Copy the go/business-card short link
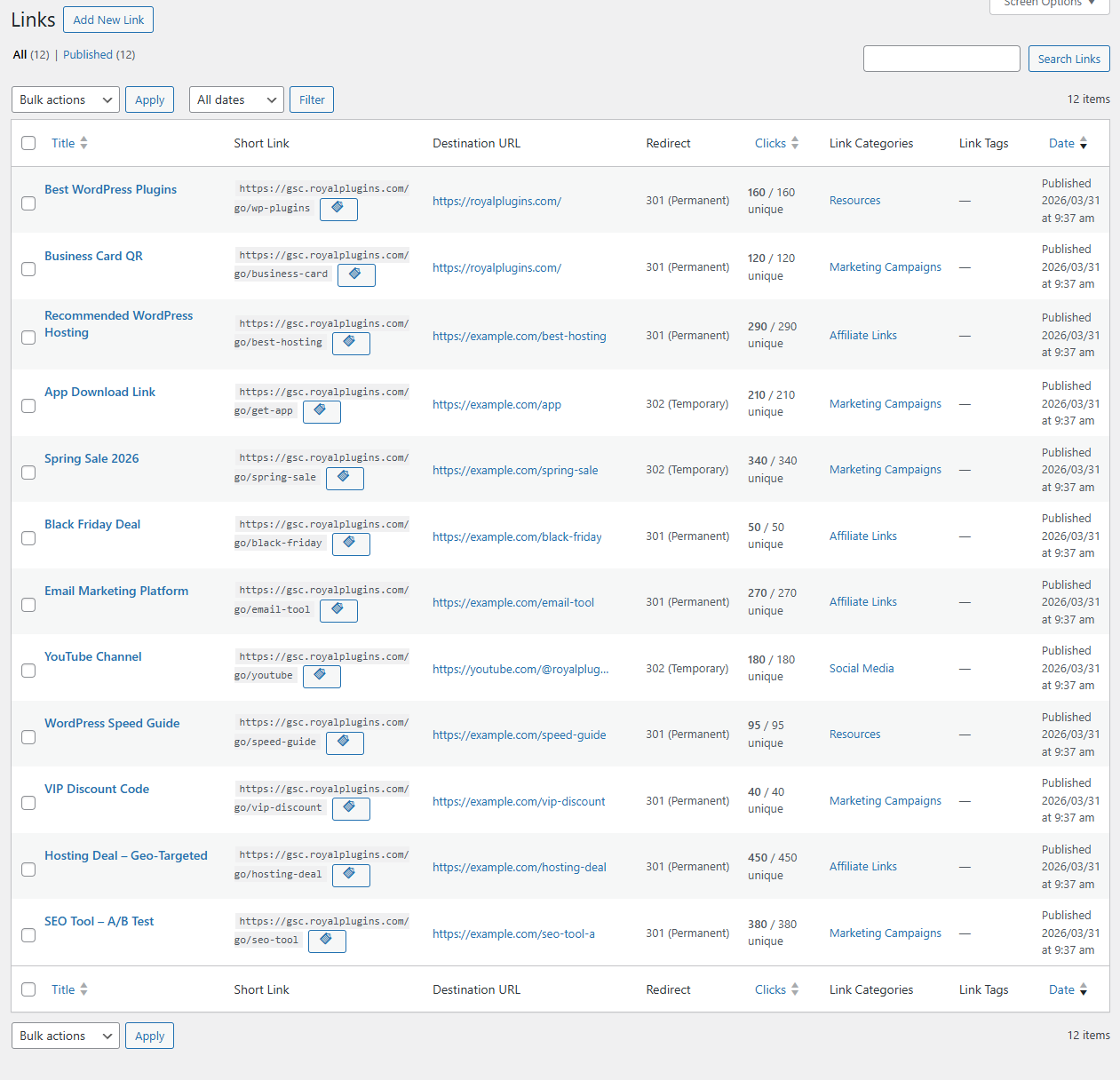 pyautogui.click(x=356, y=275)
